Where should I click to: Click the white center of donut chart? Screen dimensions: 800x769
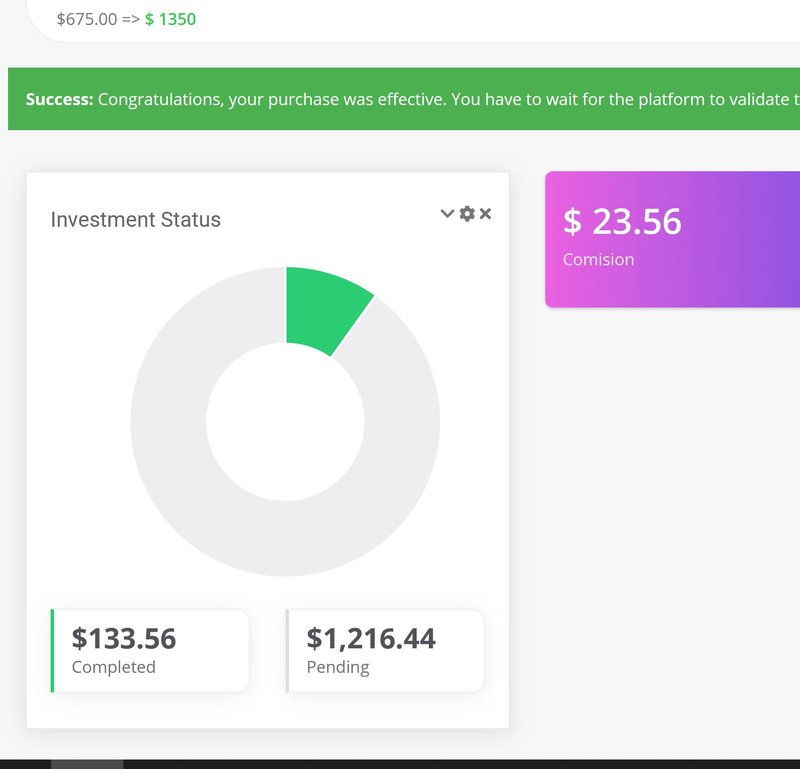(285, 421)
